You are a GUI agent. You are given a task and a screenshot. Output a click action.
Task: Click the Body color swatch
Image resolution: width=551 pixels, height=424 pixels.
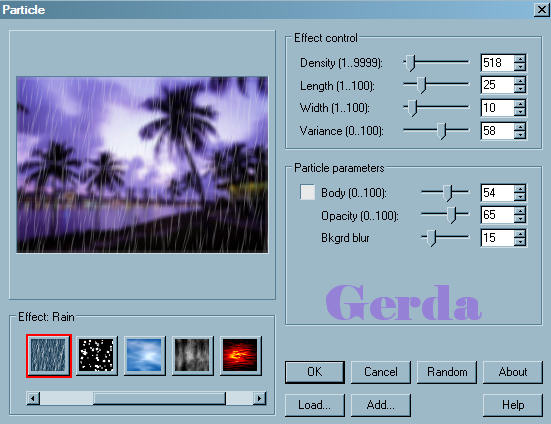click(x=307, y=193)
